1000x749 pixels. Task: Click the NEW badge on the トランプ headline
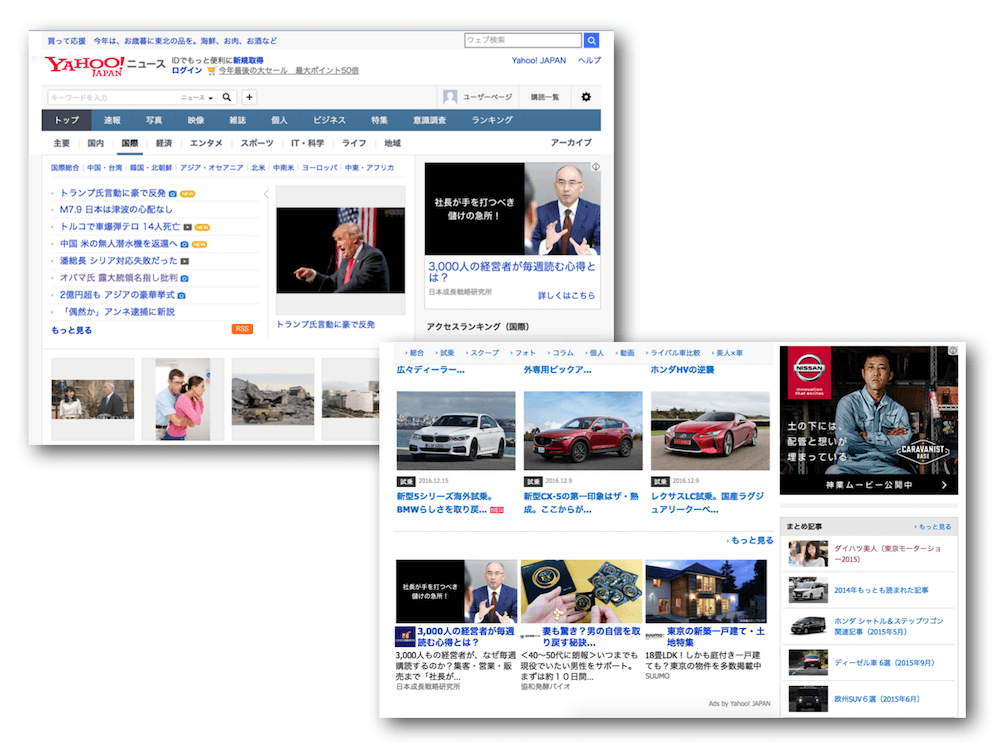click(x=187, y=194)
